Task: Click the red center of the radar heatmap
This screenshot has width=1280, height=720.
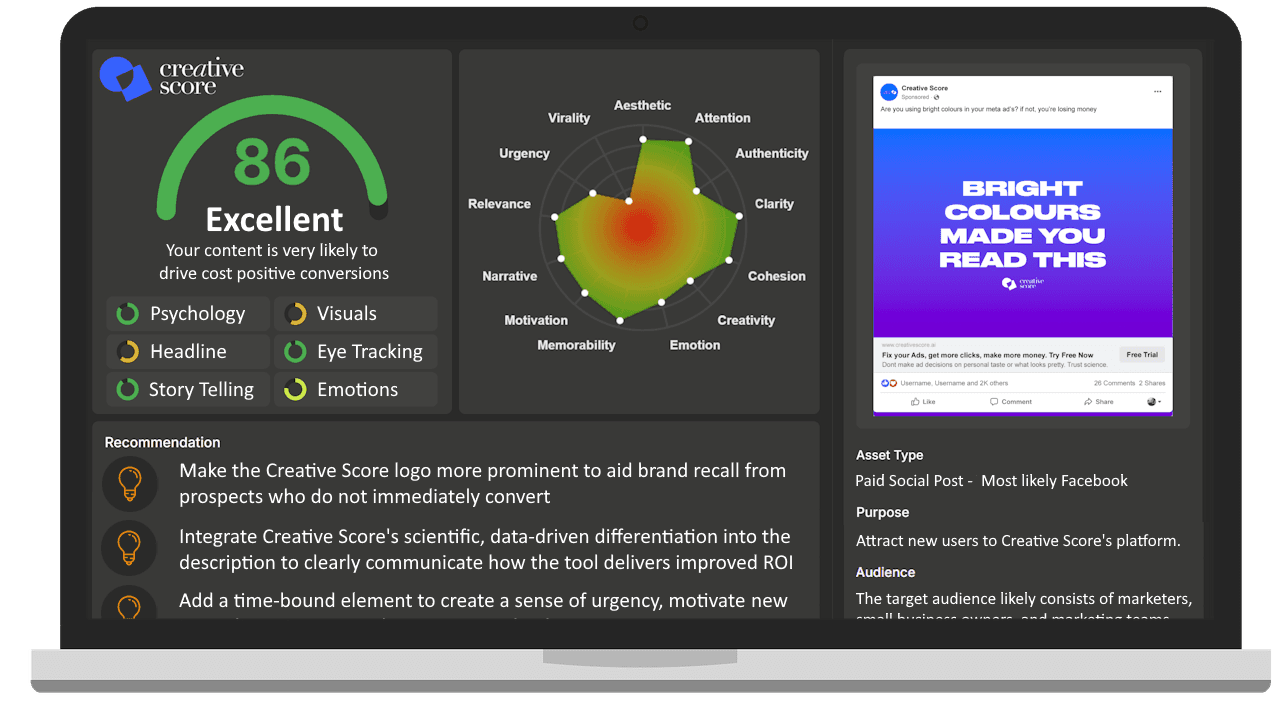Action: click(640, 230)
